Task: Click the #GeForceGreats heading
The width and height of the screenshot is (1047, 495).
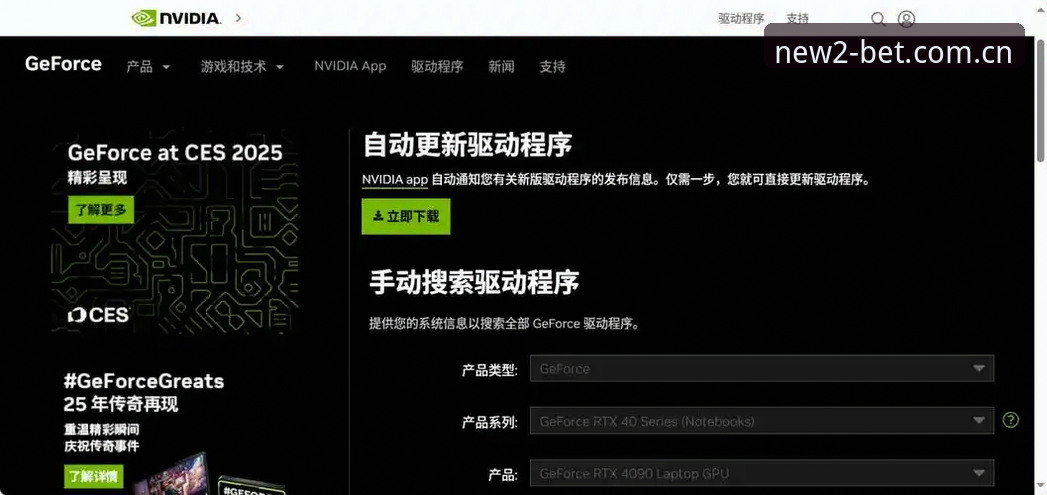Action: click(x=144, y=381)
